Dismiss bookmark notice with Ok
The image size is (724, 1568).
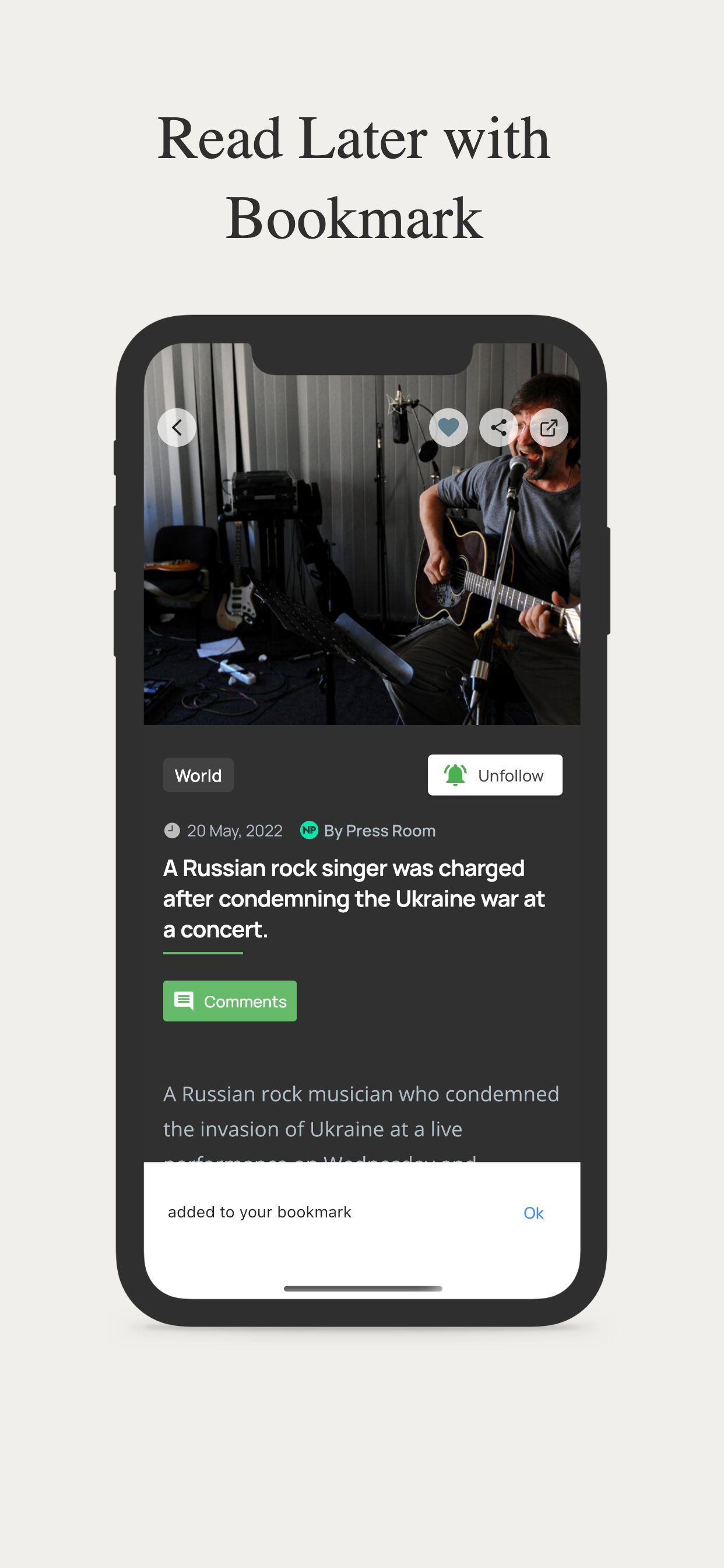coord(533,1213)
